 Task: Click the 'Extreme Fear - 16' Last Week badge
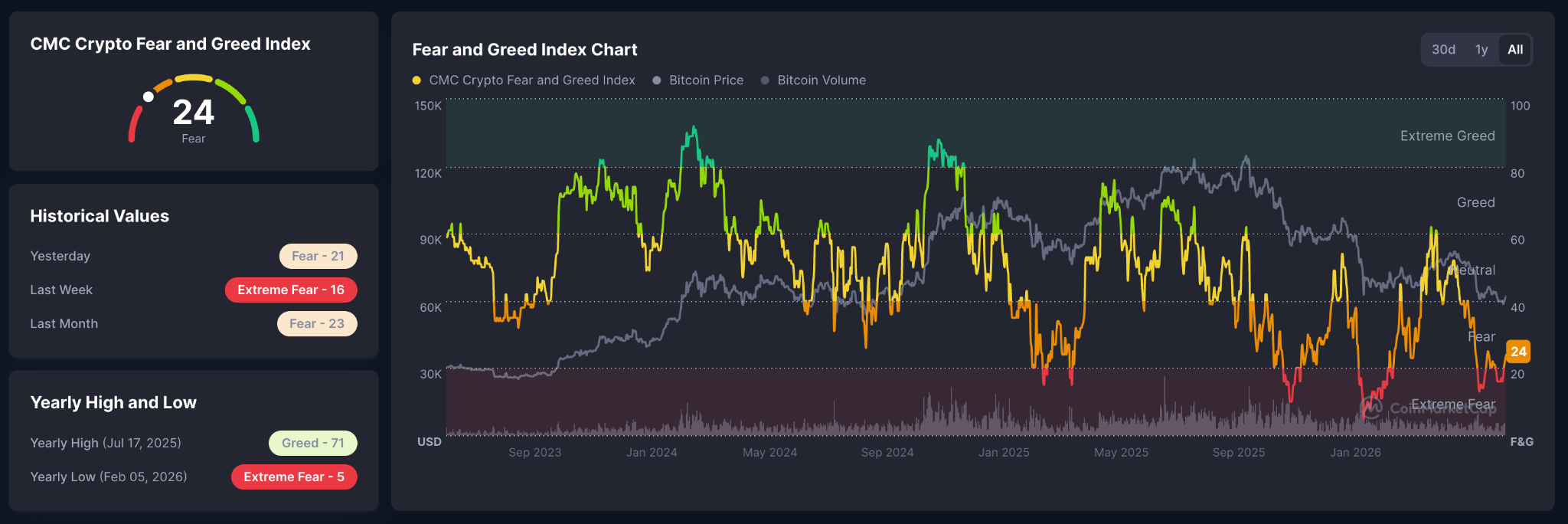pos(291,290)
